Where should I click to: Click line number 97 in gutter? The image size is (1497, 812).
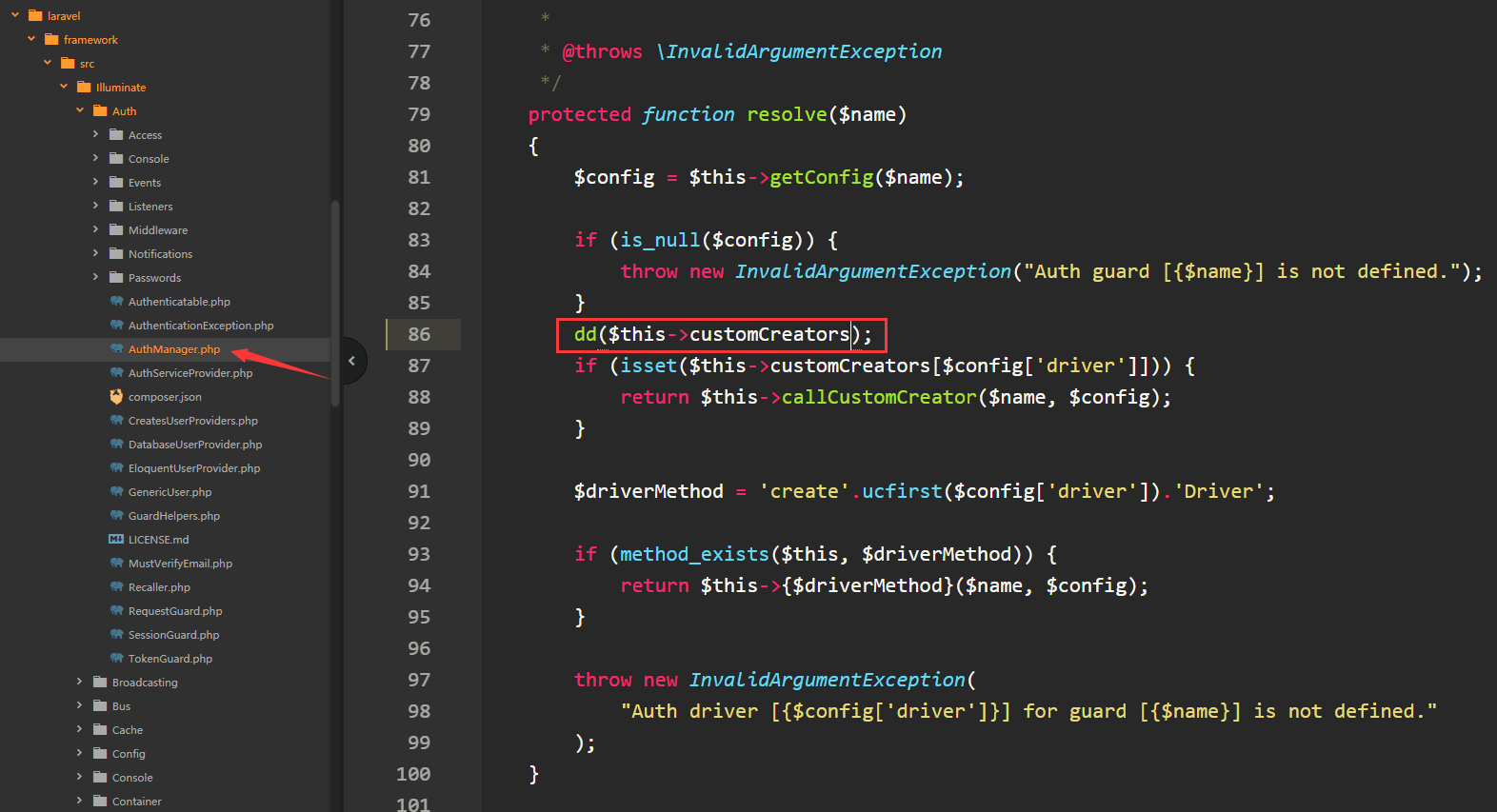tap(419, 680)
